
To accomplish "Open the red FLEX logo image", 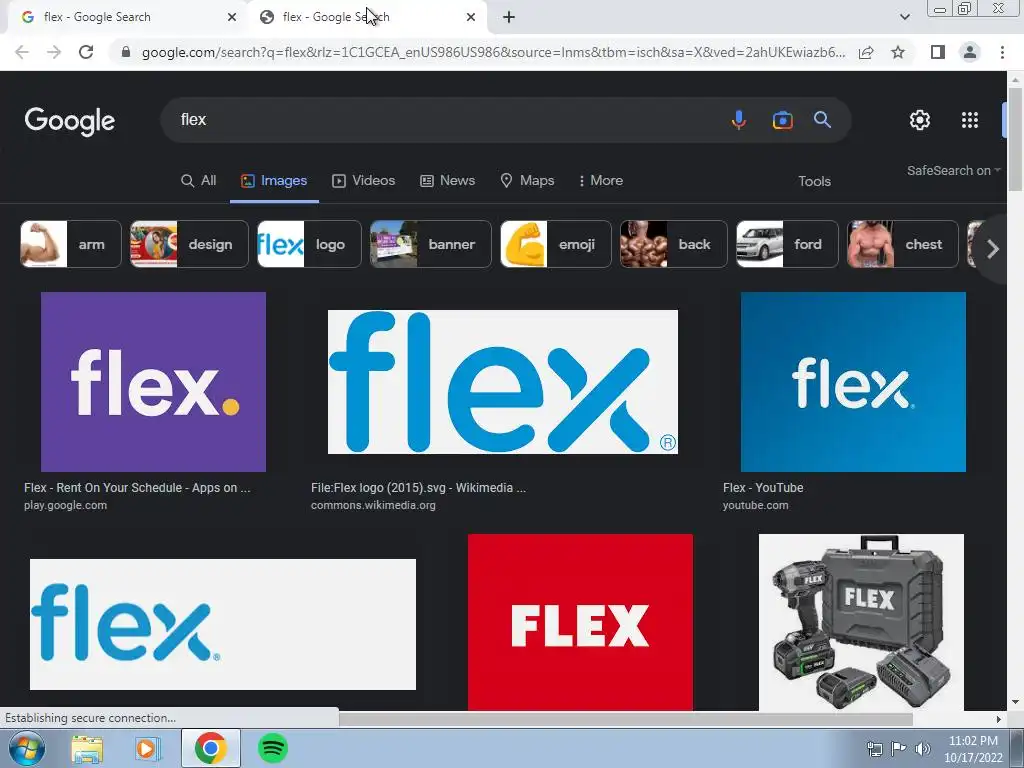I will point(580,622).
